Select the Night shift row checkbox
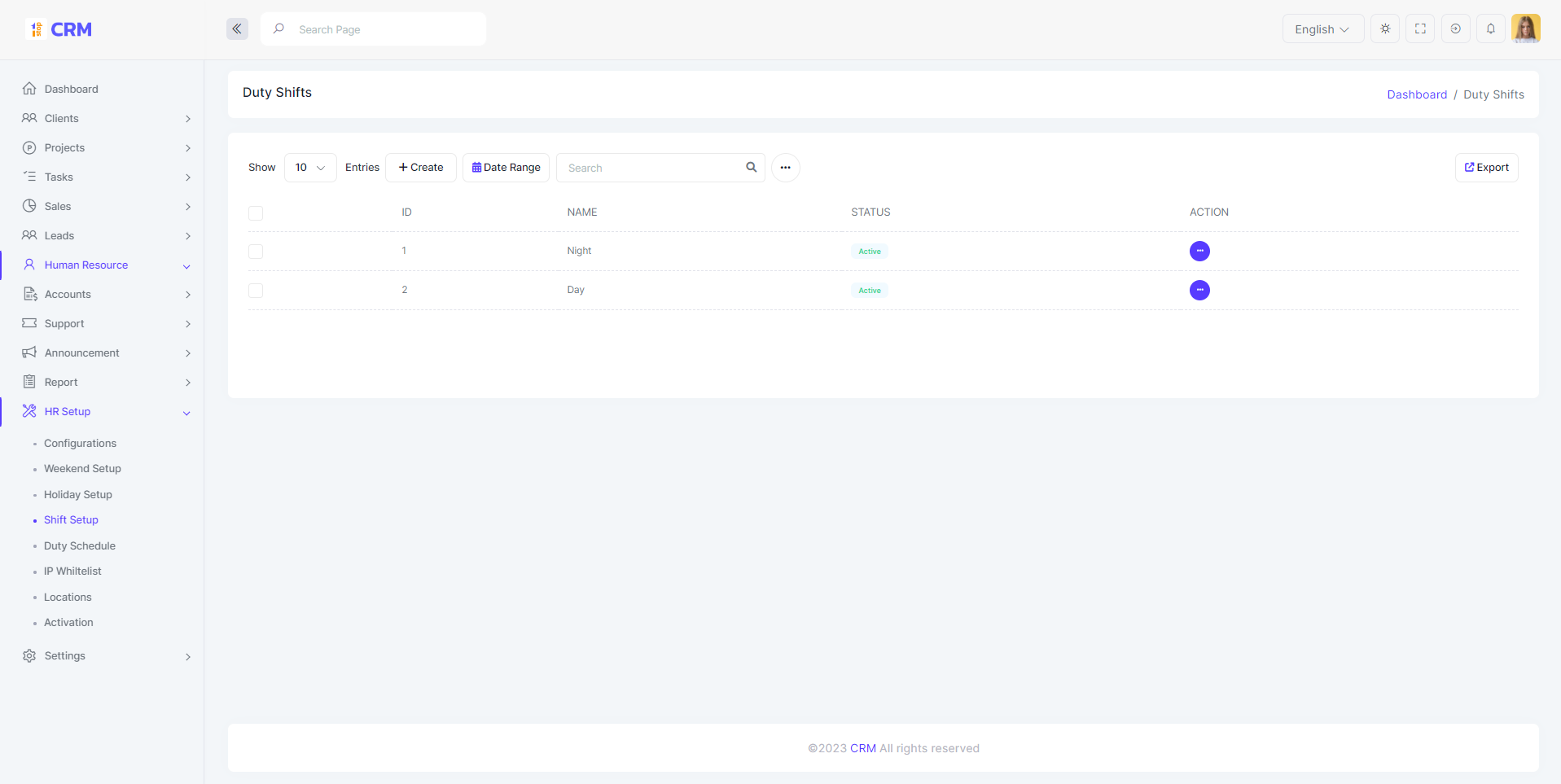 256,252
